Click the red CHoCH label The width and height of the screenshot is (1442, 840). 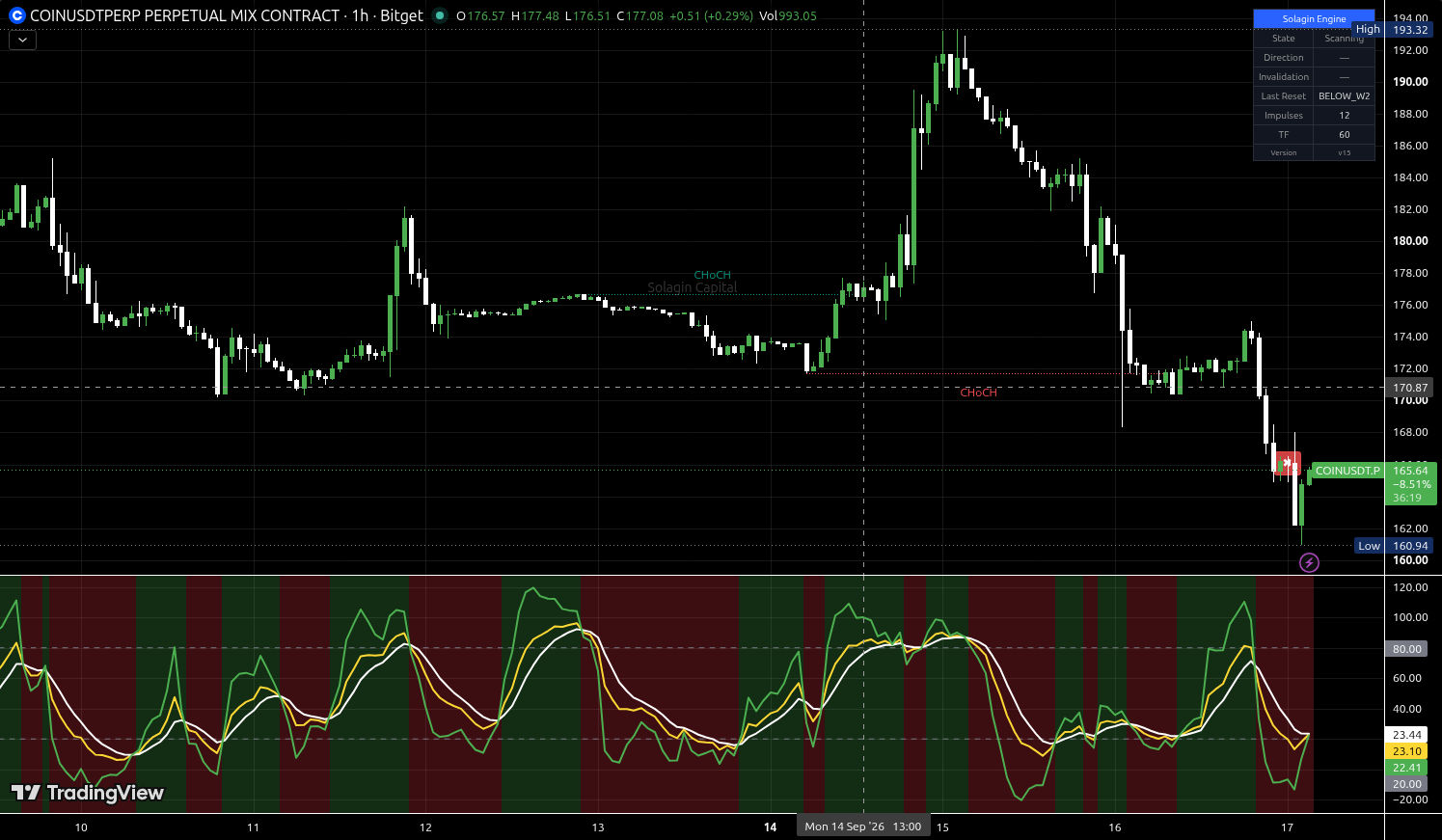(x=978, y=393)
